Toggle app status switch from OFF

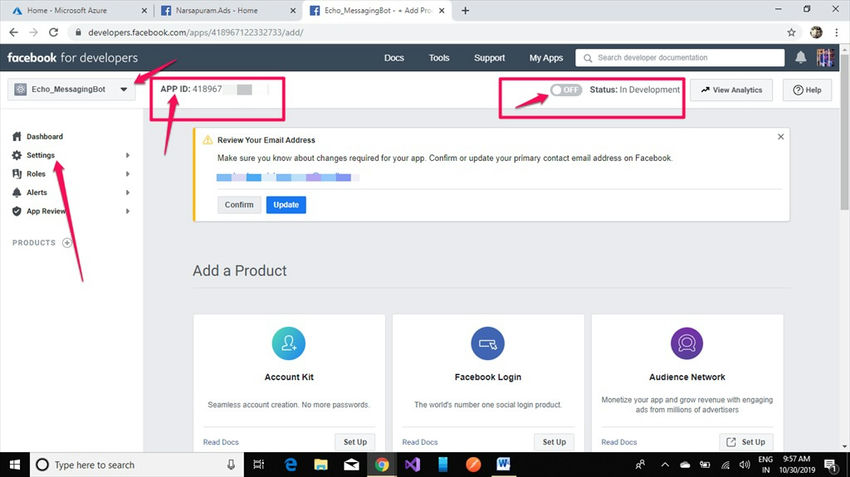tap(566, 90)
